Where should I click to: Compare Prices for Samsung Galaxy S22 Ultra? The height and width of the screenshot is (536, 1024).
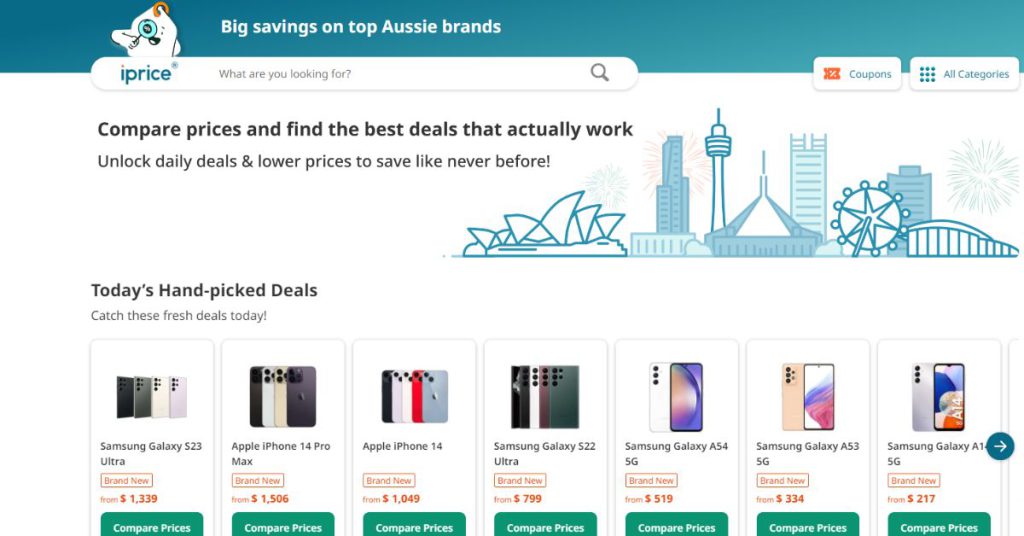coord(545,526)
